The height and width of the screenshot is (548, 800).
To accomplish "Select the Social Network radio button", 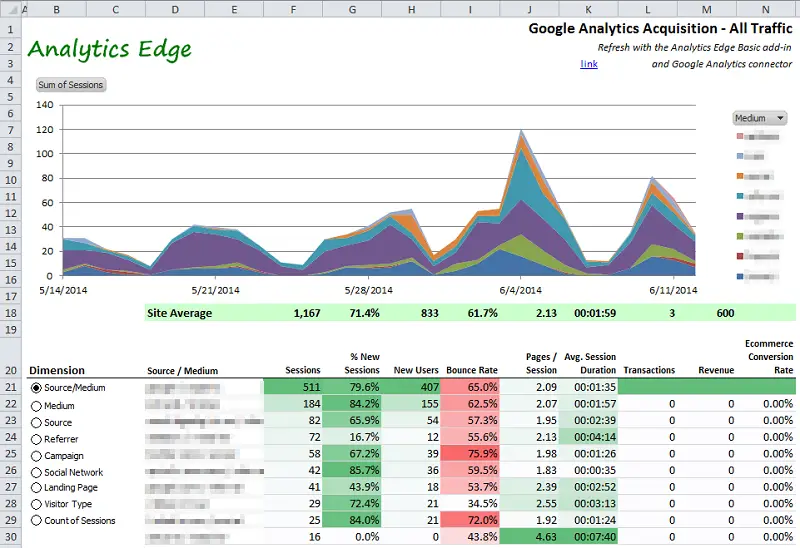I will pos(36,472).
